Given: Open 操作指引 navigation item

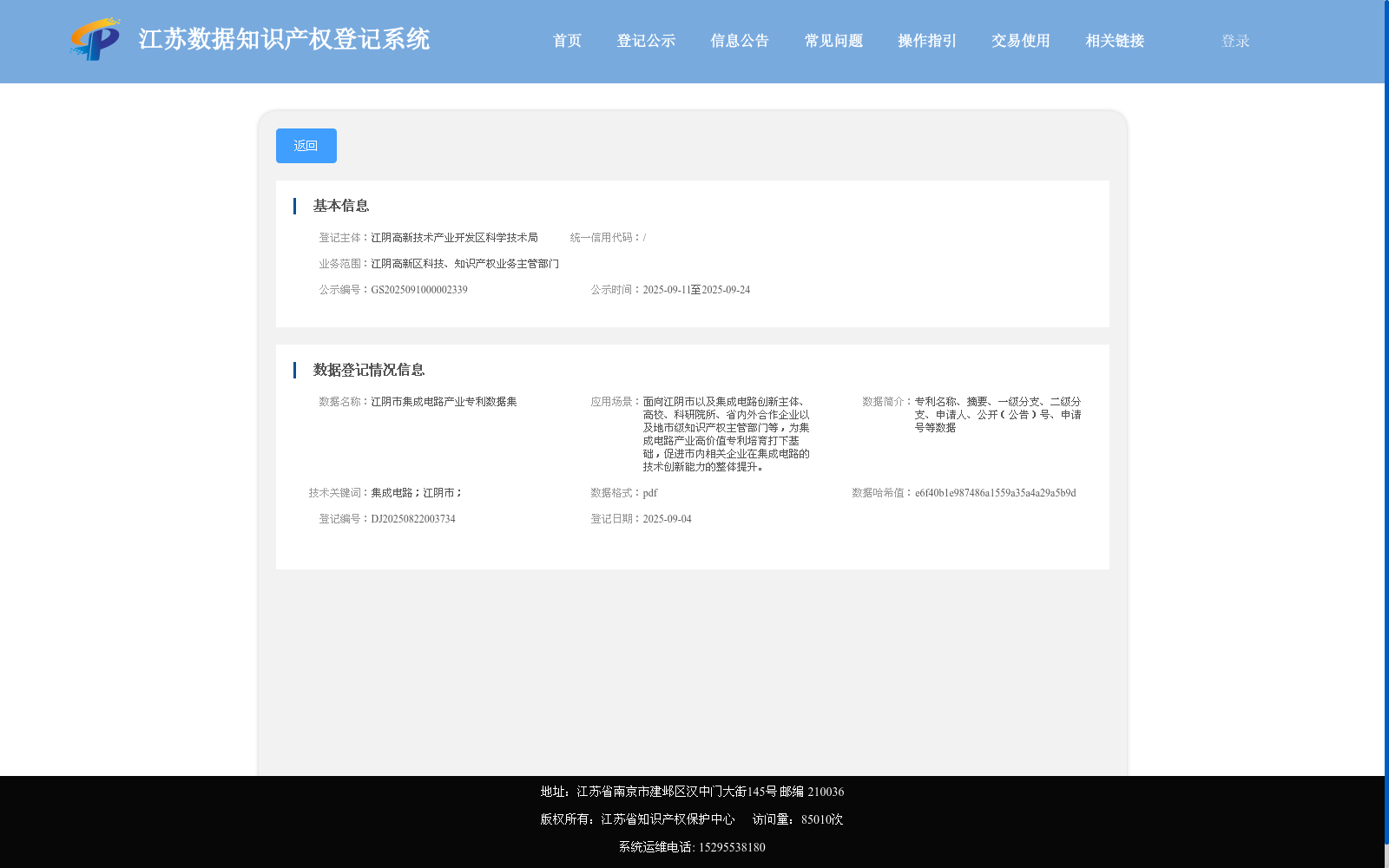Looking at the screenshot, I should [927, 41].
